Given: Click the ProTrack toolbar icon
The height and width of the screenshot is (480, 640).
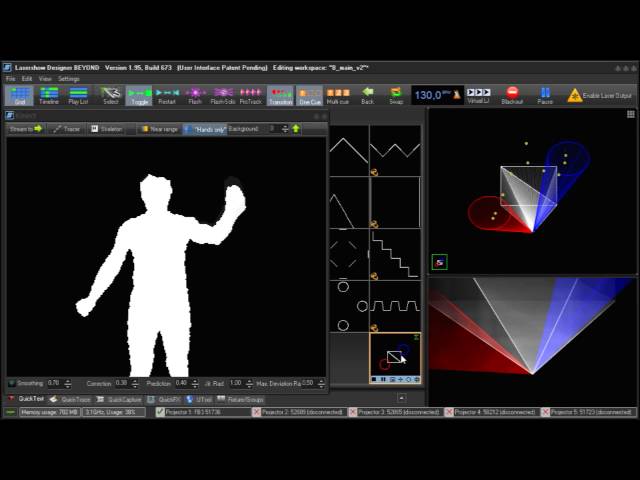Looking at the screenshot, I should [251, 96].
